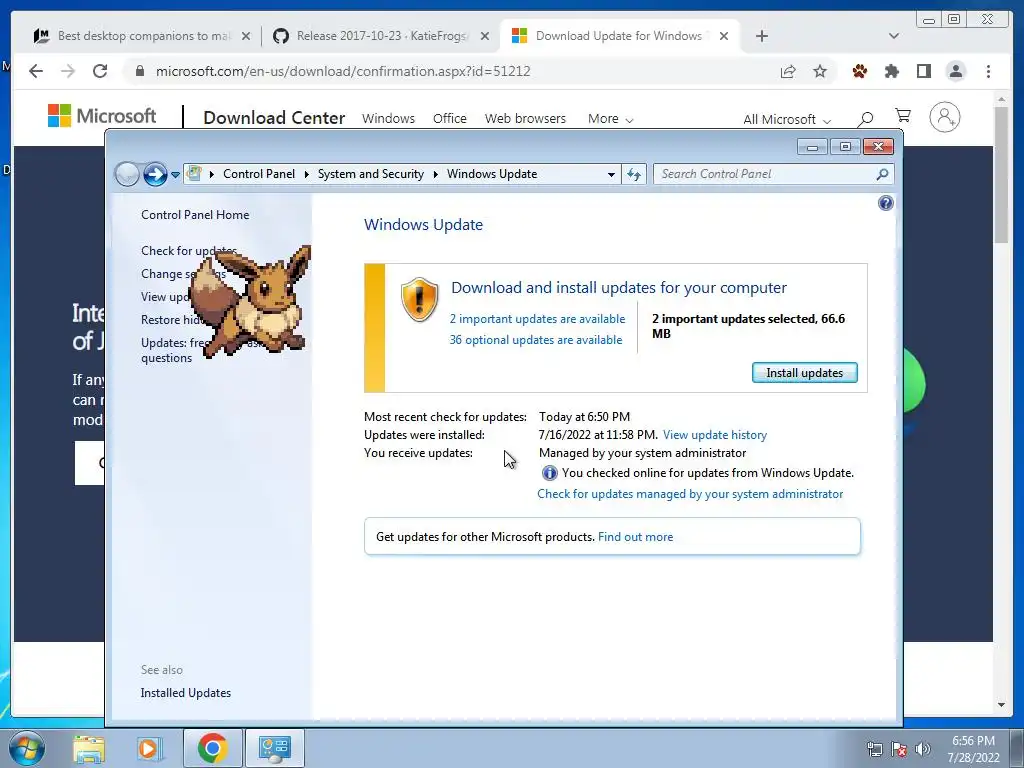The image size is (1024, 768).
Task: Refresh the Control Panel address bar
Action: click(x=634, y=174)
